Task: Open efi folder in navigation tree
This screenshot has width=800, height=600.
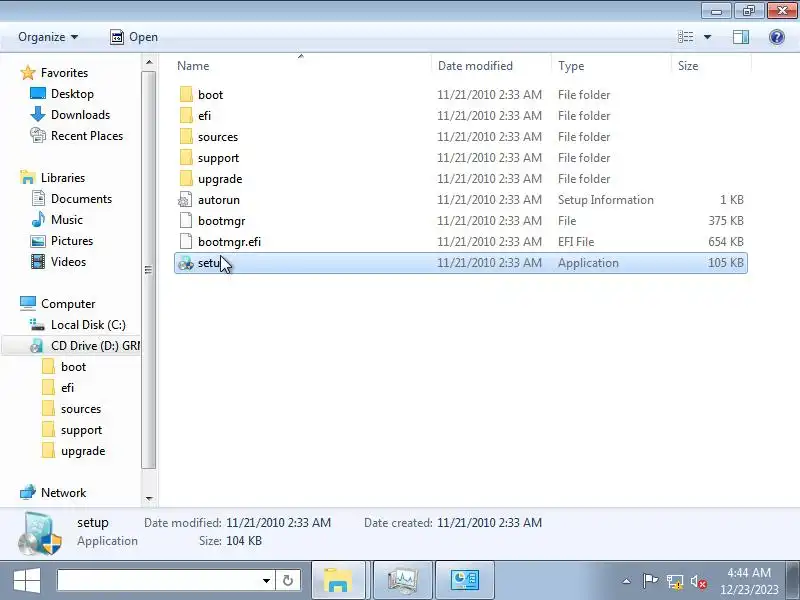Action: pos(58,388)
